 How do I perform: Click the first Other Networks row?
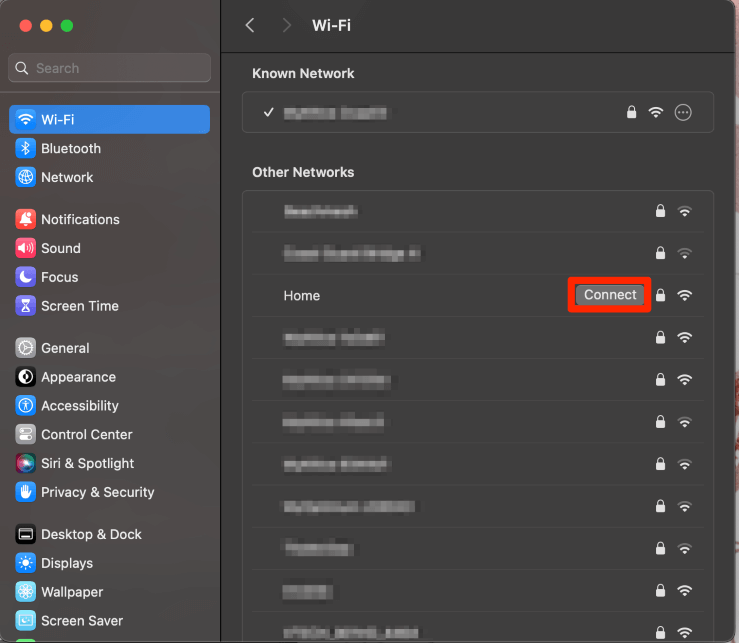click(x=478, y=211)
